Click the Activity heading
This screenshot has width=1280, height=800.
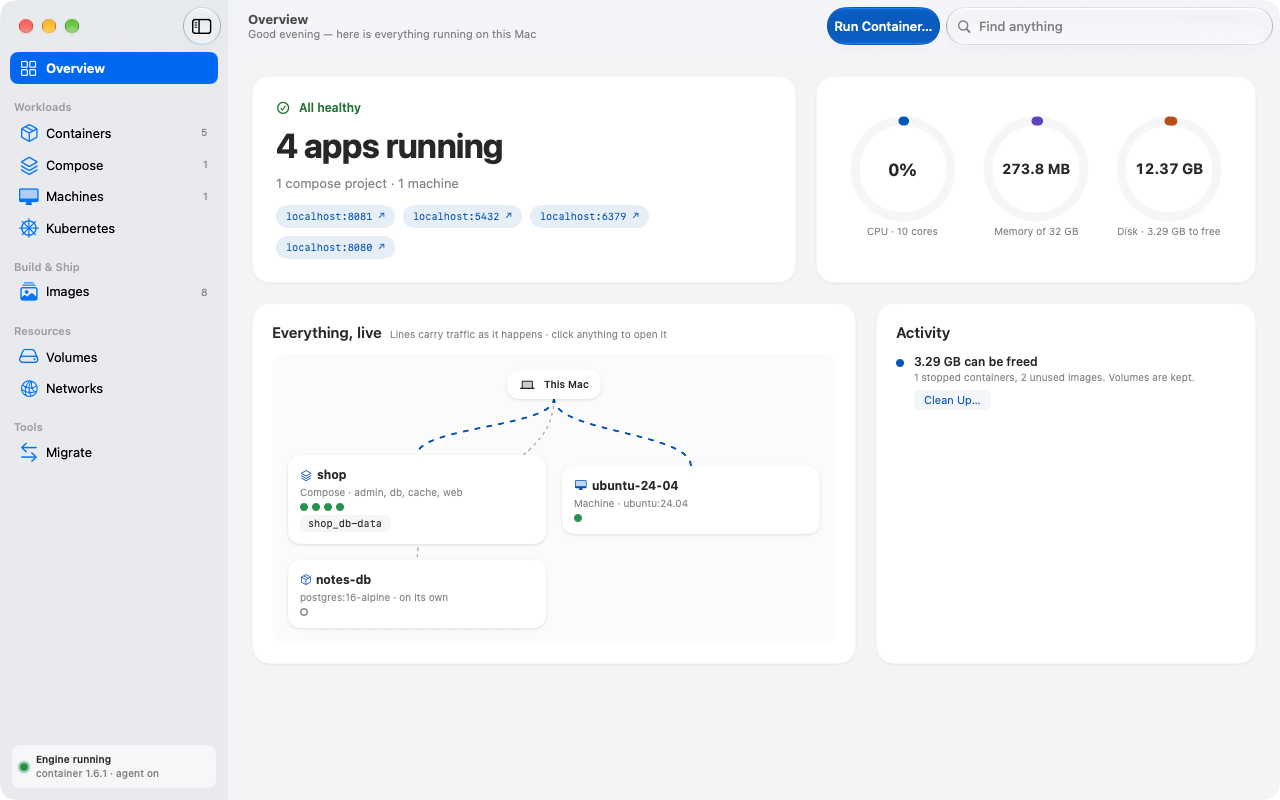pyautogui.click(x=923, y=333)
